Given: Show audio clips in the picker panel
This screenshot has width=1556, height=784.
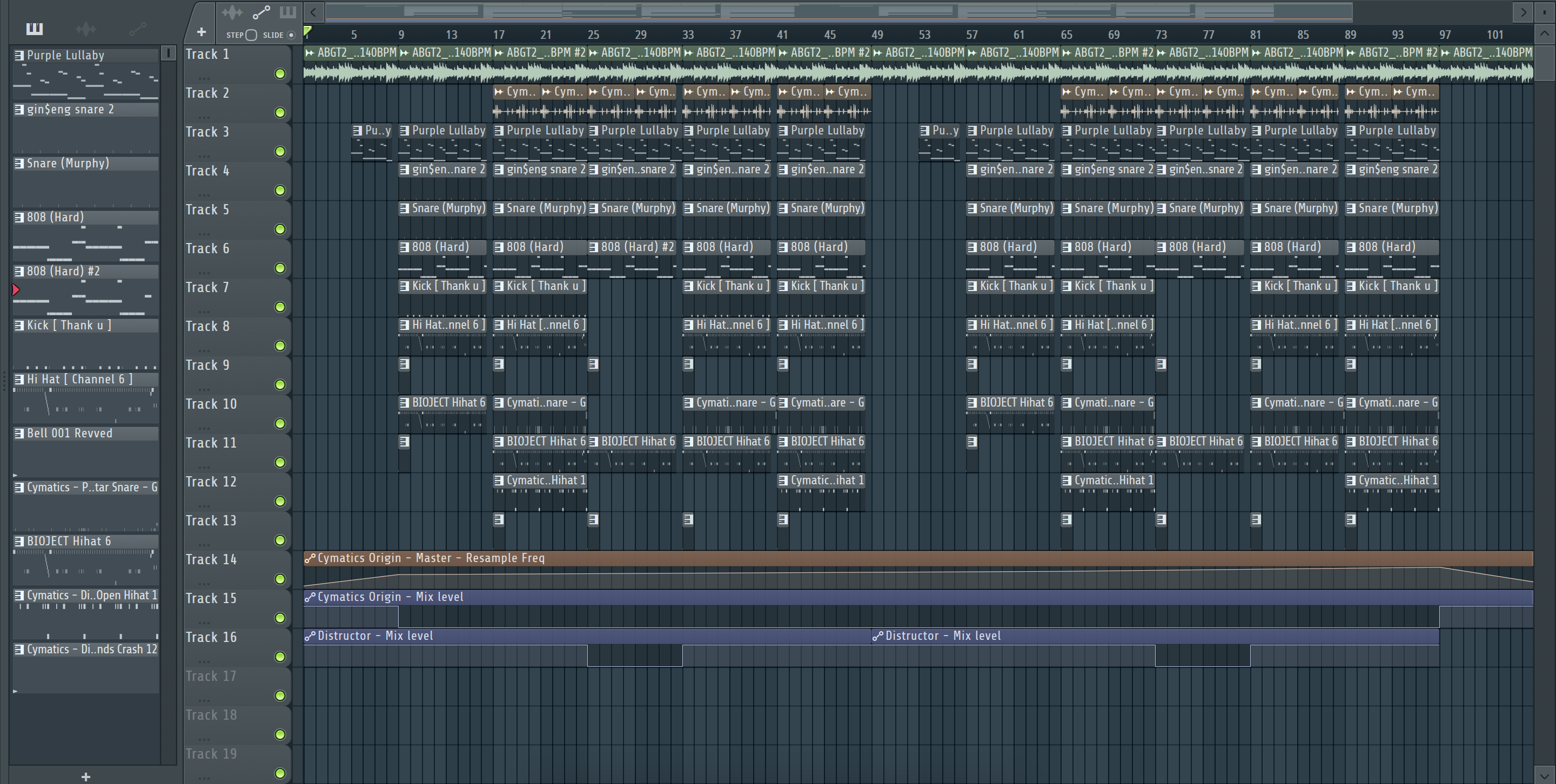Looking at the screenshot, I should tap(86, 29).
